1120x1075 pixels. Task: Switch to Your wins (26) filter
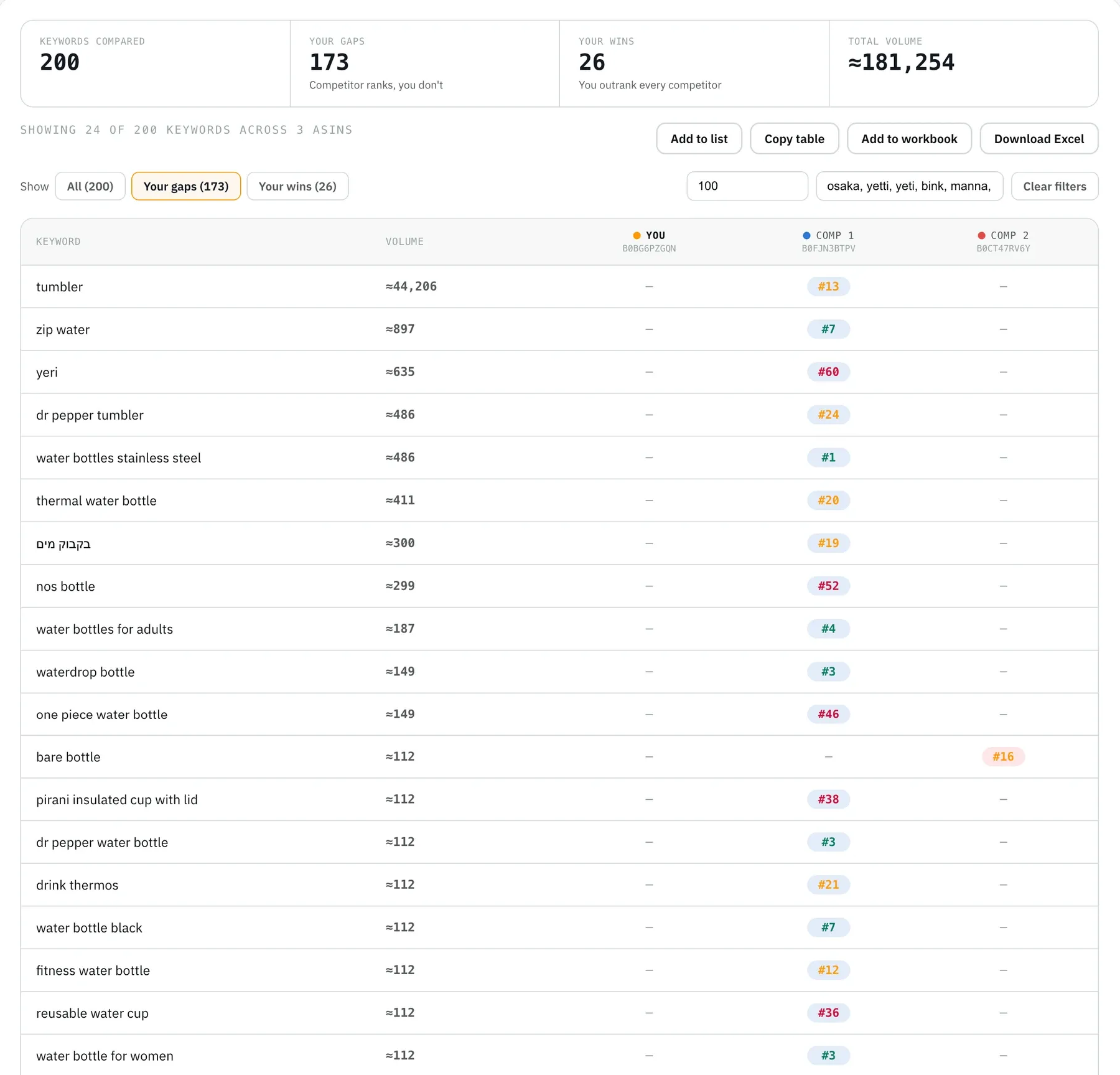click(297, 186)
